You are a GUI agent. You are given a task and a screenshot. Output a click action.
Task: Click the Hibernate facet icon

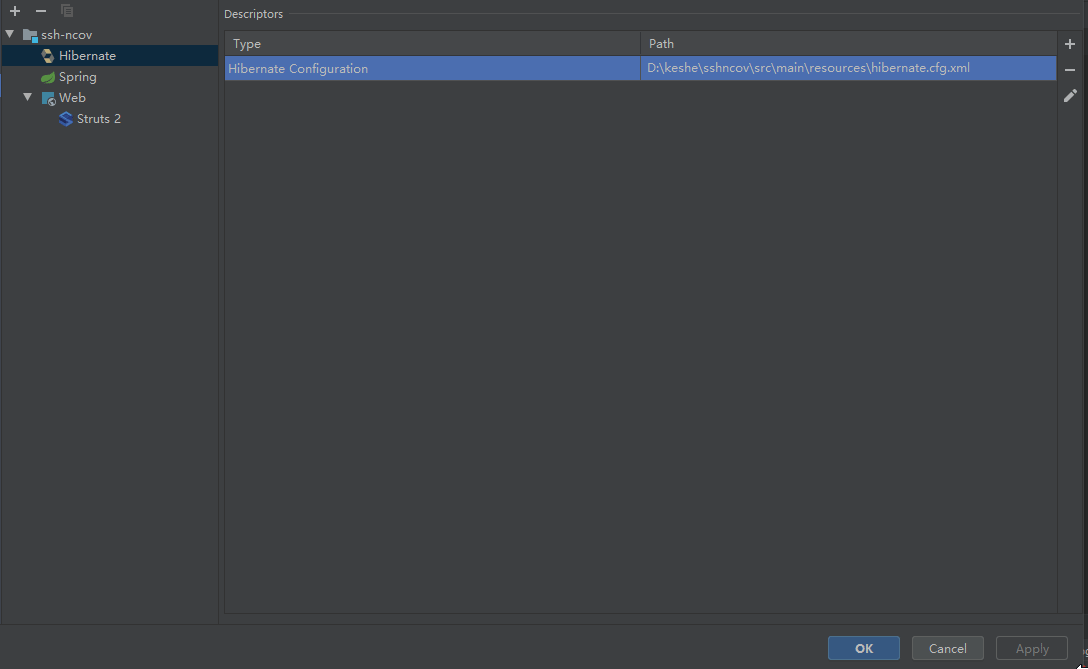[48, 56]
